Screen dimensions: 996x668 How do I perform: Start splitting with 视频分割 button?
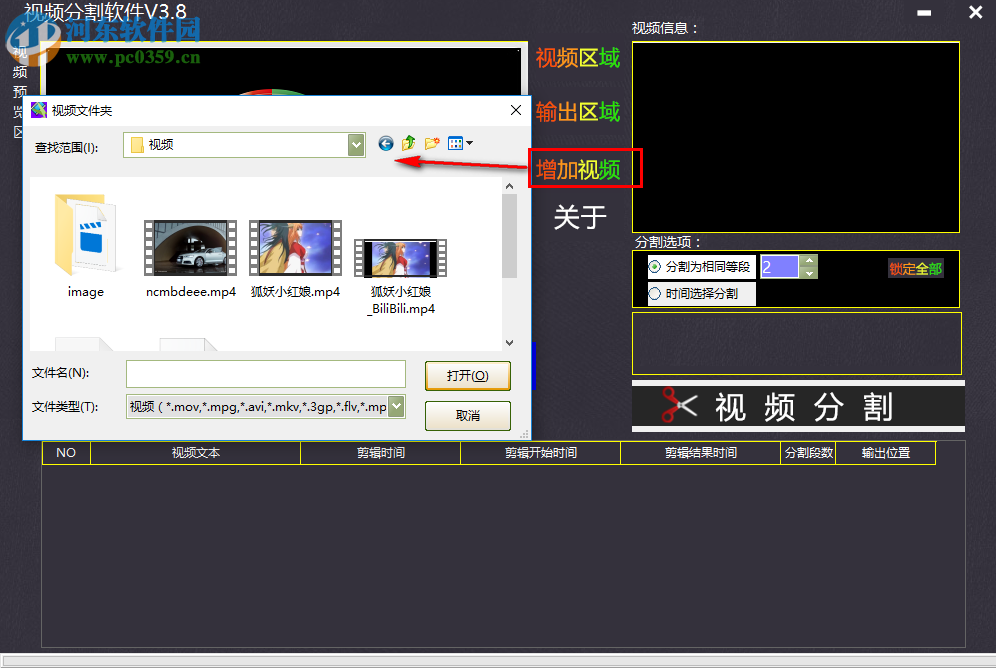coord(798,407)
